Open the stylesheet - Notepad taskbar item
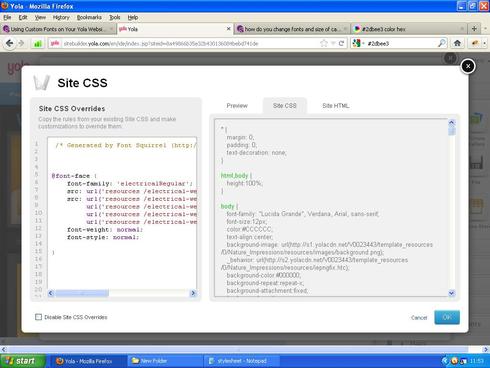 (241, 361)
